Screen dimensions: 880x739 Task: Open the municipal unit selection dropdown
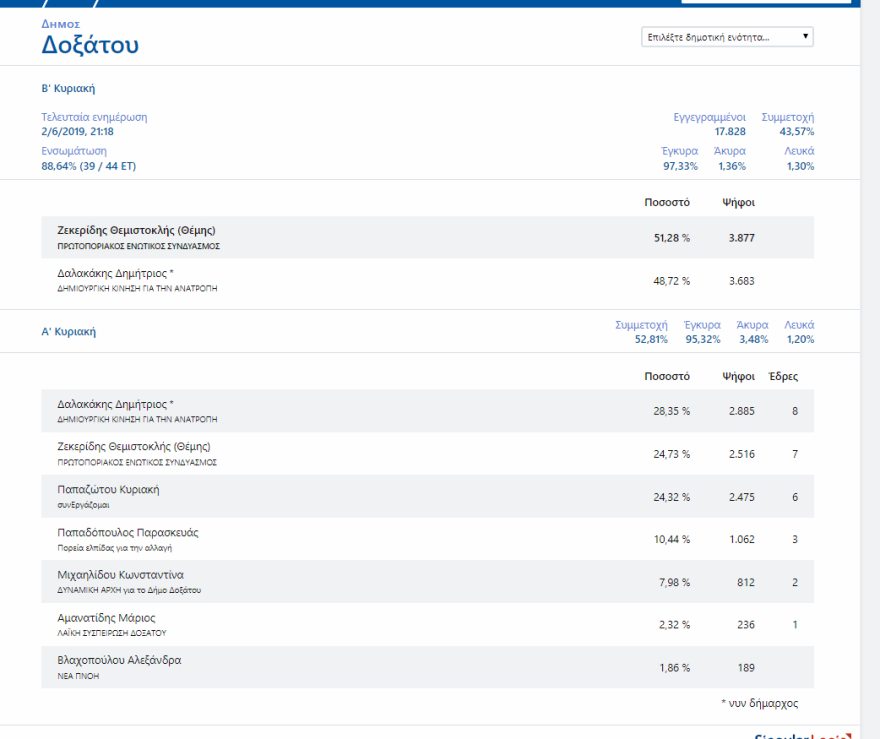tap(727, 37)
